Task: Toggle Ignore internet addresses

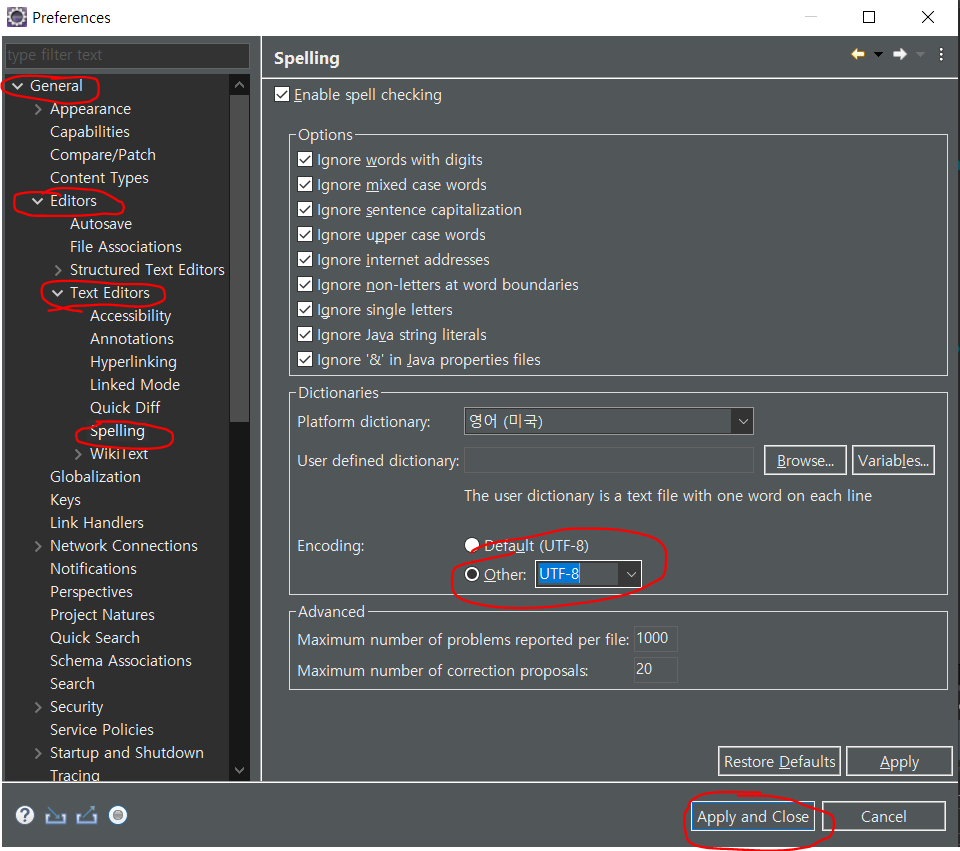Action: pyautogui.click(x=305, y=260)
